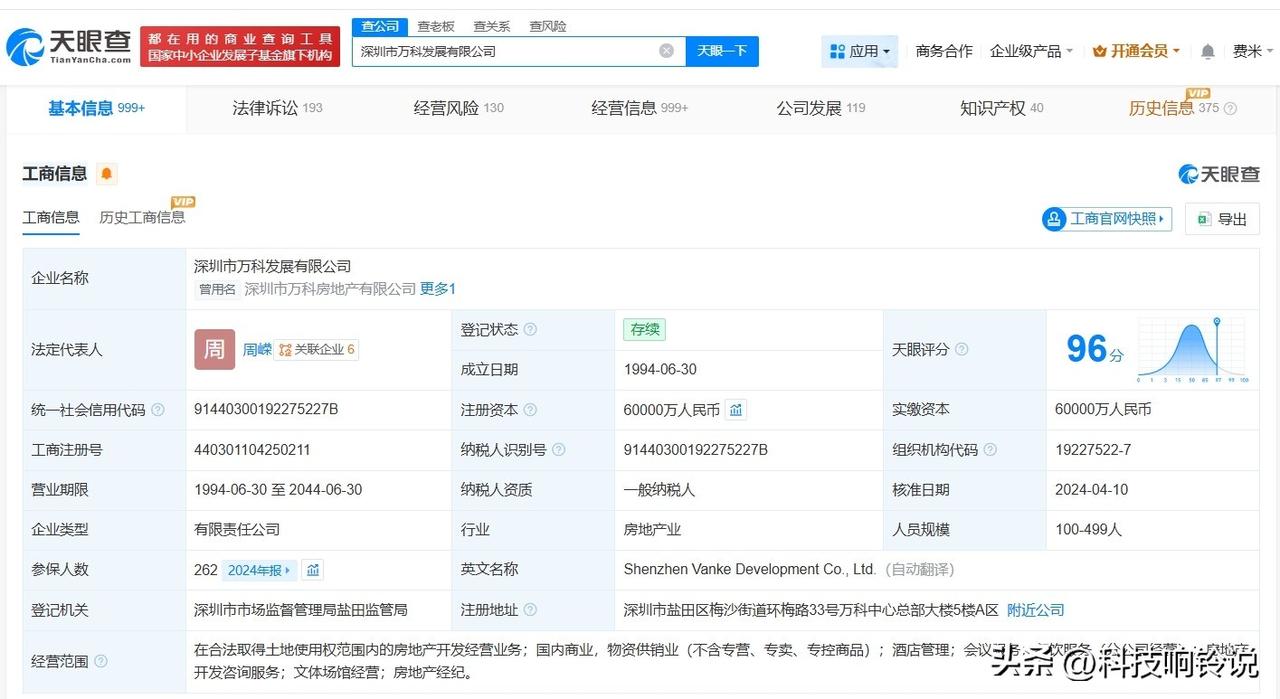Click the 周 avatar of legal representative
The height and width of the screenshot is (699, 1280).
coord(215,350)
